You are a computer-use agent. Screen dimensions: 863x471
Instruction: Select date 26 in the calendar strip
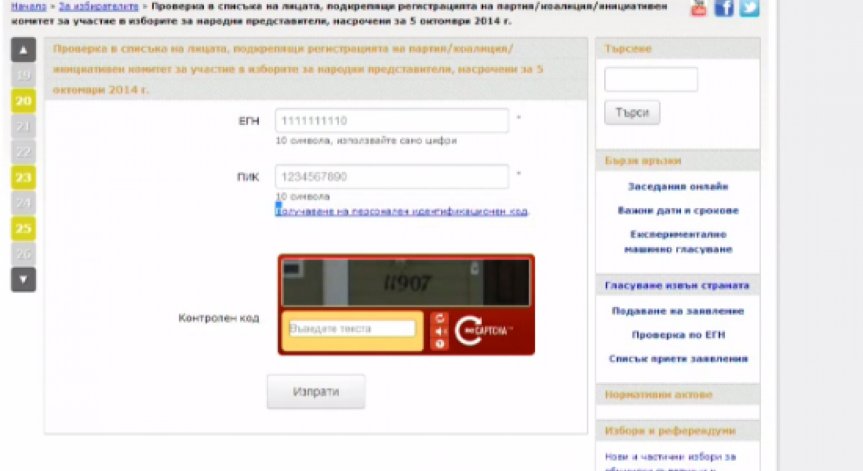click(x=23, y=254)
